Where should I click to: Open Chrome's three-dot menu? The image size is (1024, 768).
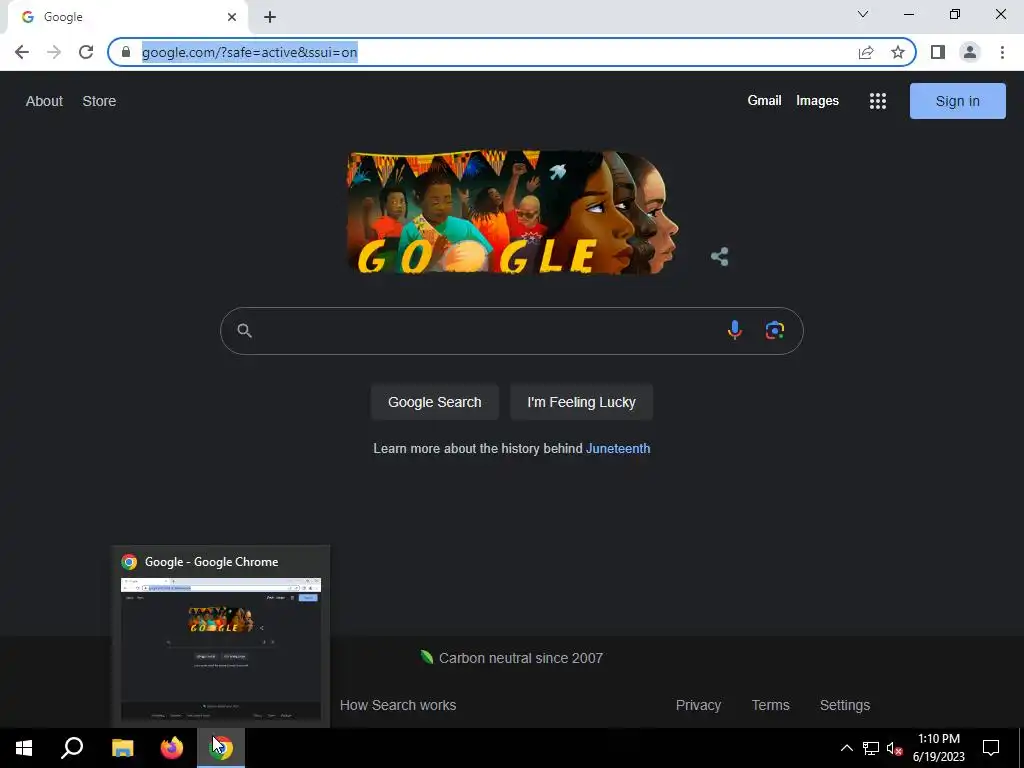(1002, 52)
